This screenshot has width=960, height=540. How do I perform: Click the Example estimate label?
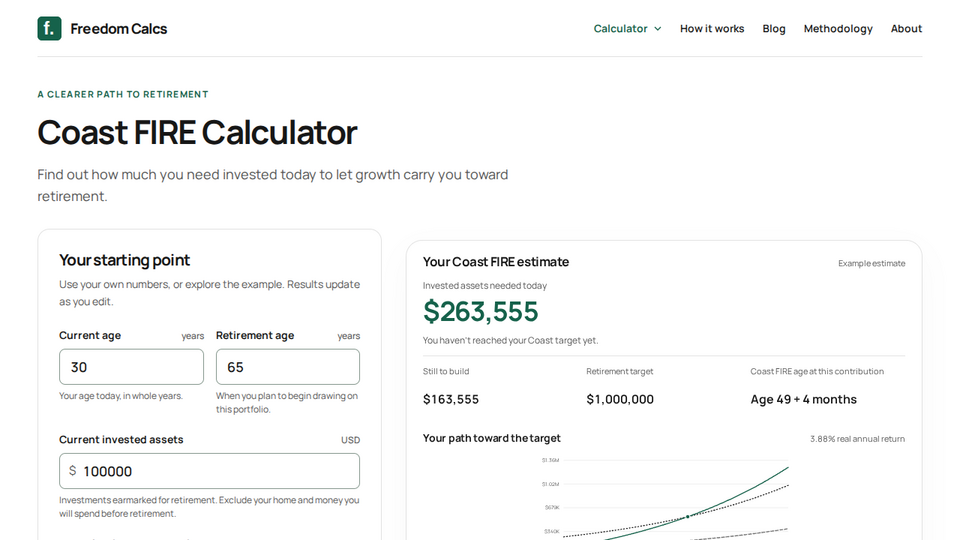click(871, 263)
